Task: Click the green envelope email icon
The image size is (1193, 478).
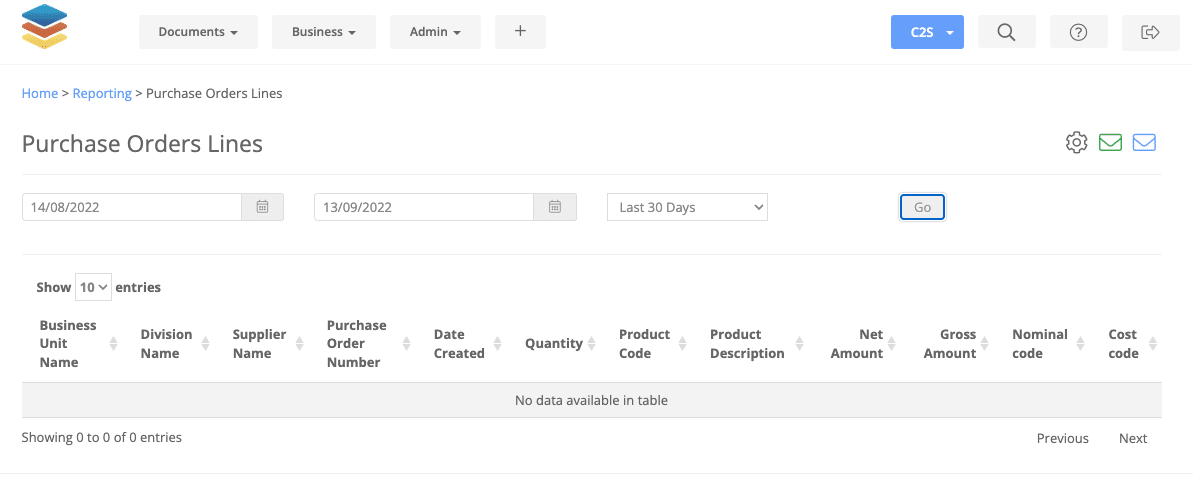Action: click(x=1111, y=142)
